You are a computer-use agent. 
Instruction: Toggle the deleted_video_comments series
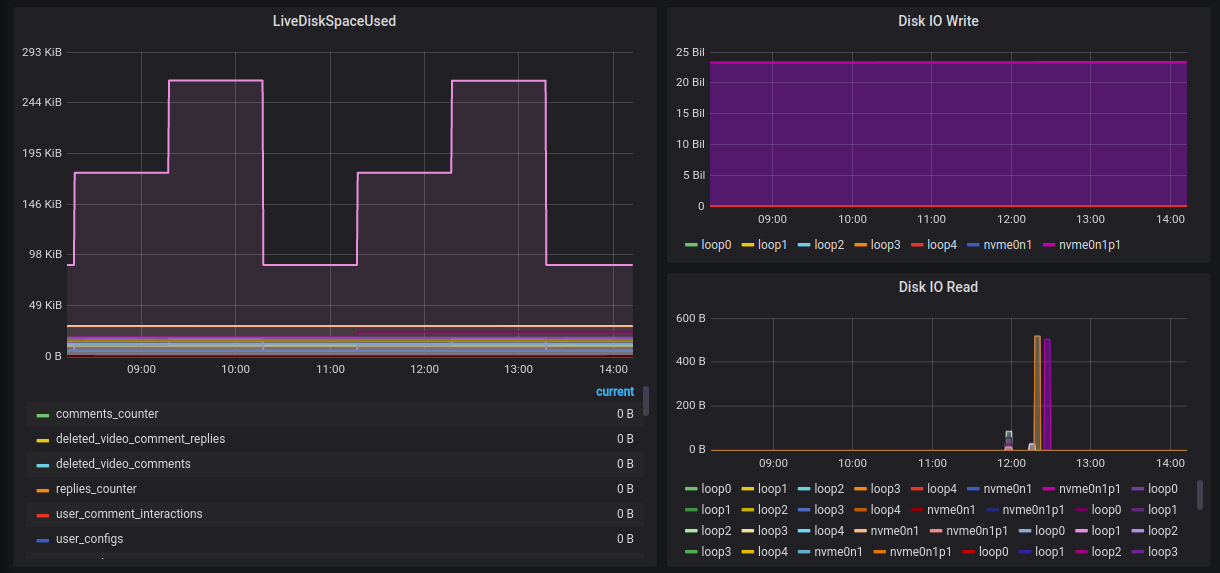(x=123, y=464)
